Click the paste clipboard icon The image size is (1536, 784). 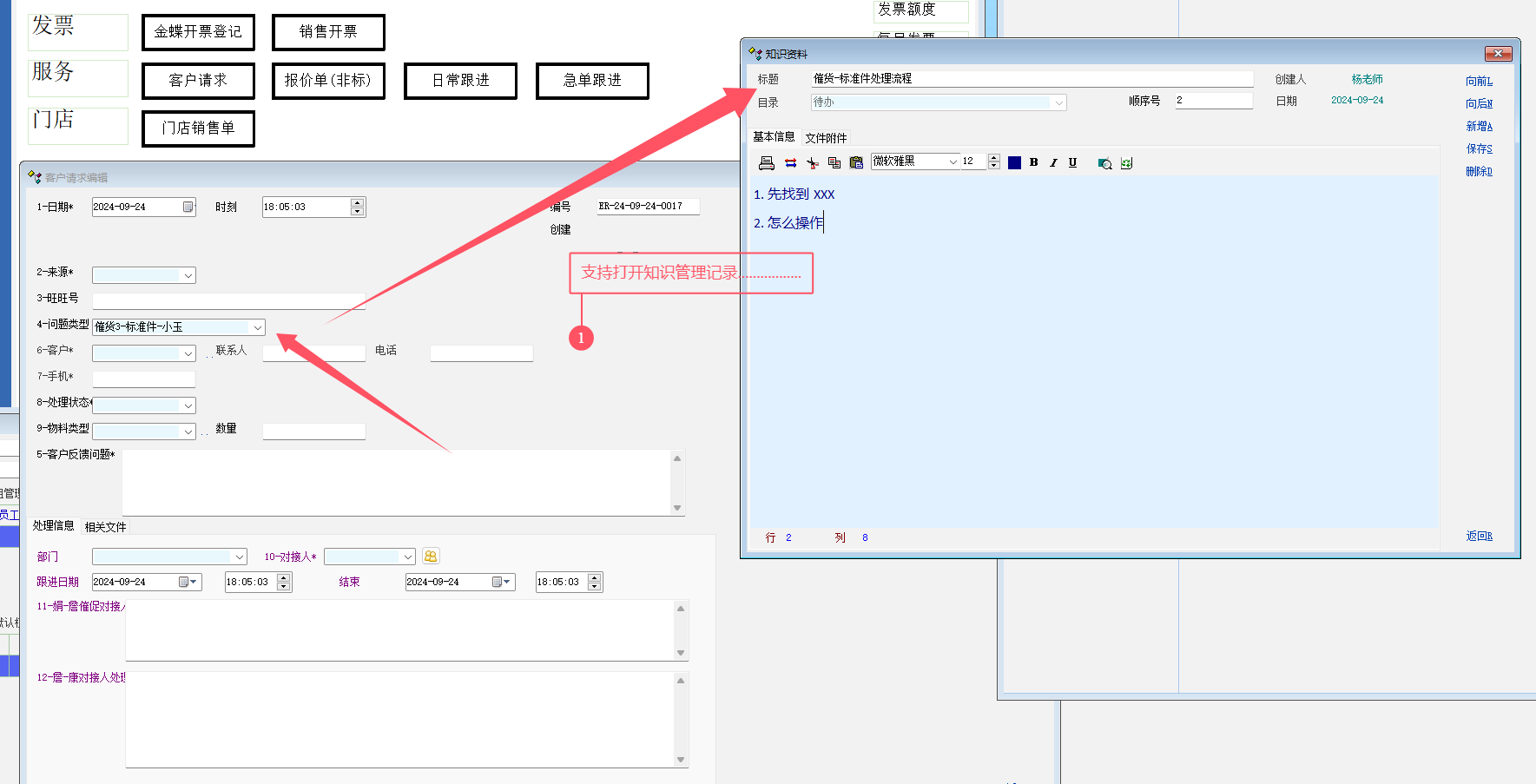856,163
